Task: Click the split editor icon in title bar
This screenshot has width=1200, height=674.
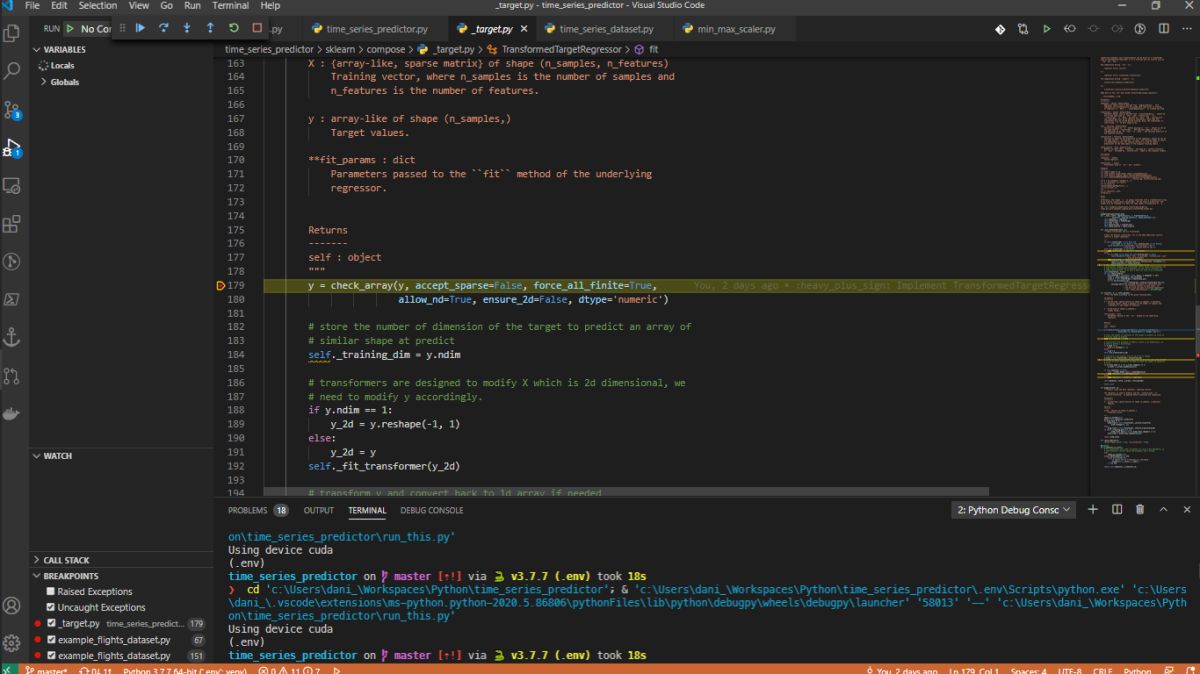Action: [x=1163, y=29]
